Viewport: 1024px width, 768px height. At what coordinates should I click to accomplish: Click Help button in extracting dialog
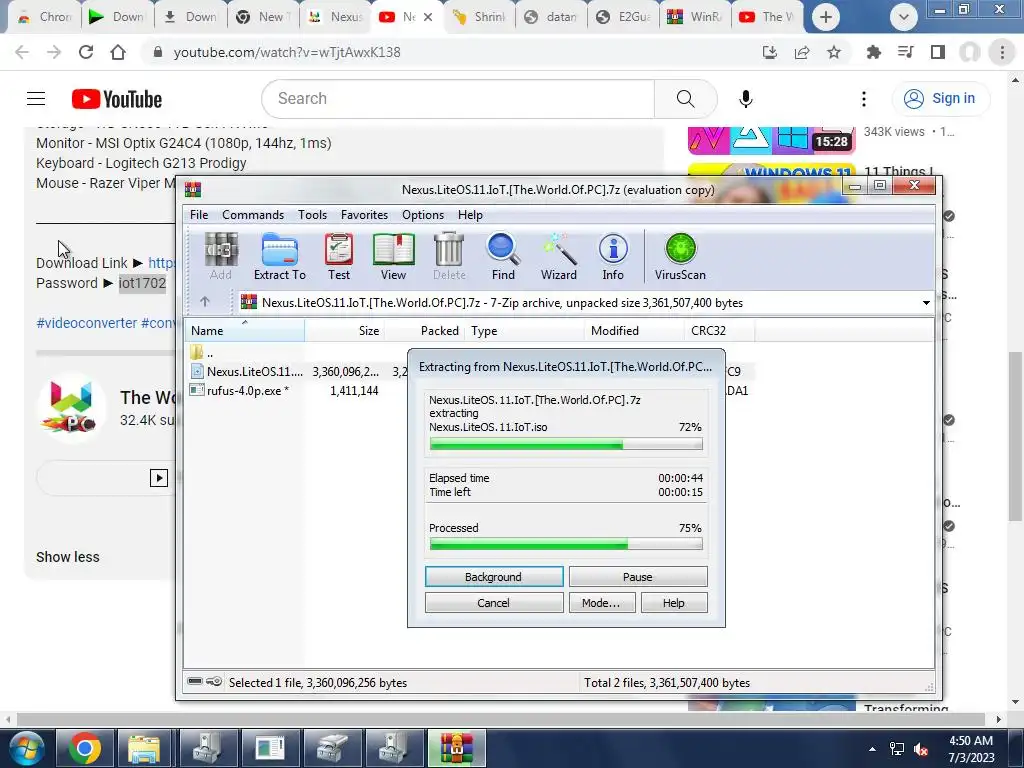(673, 603)
